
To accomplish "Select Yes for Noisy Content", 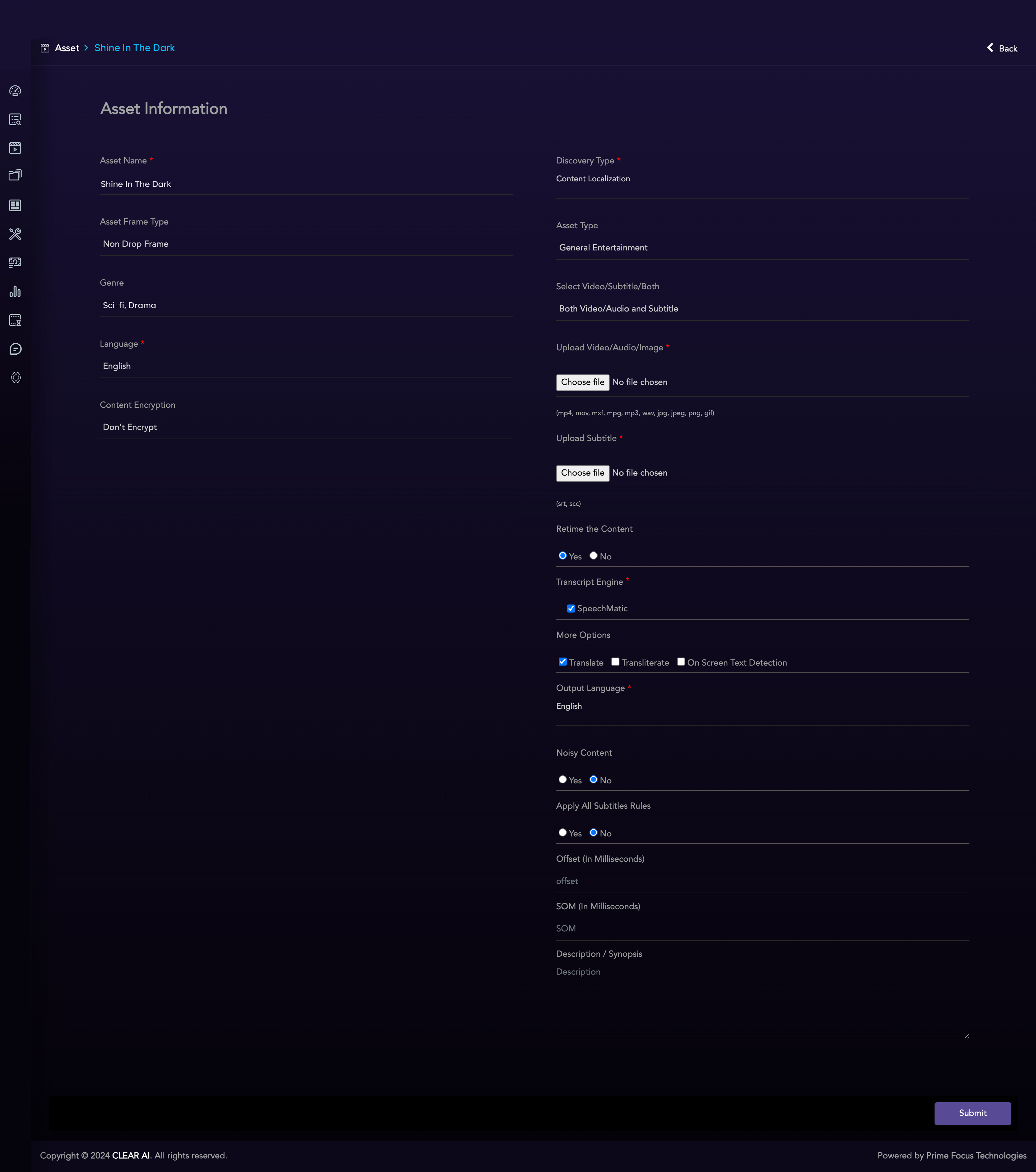I will click(562, 780).
